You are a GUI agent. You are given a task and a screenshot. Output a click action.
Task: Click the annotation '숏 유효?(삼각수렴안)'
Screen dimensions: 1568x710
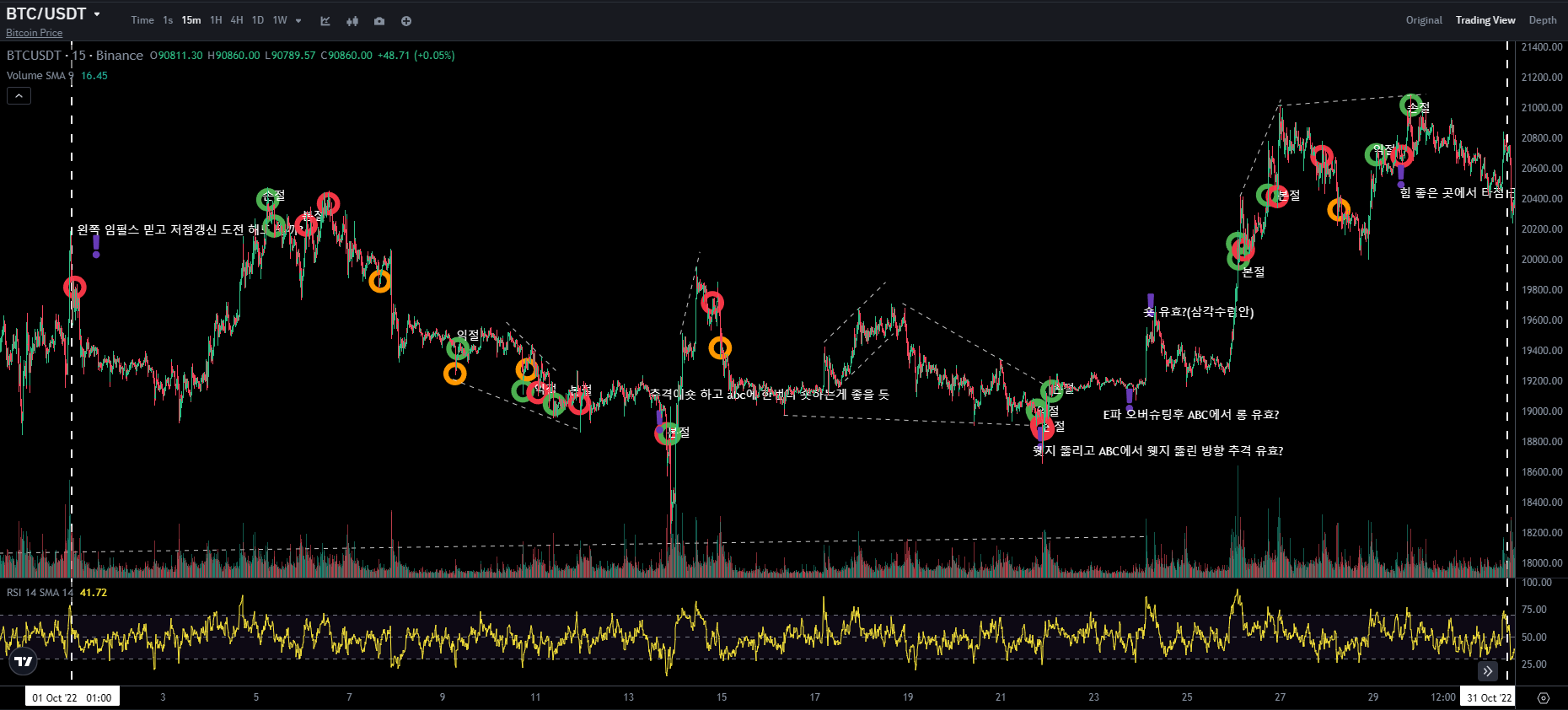coord(1199,312)
